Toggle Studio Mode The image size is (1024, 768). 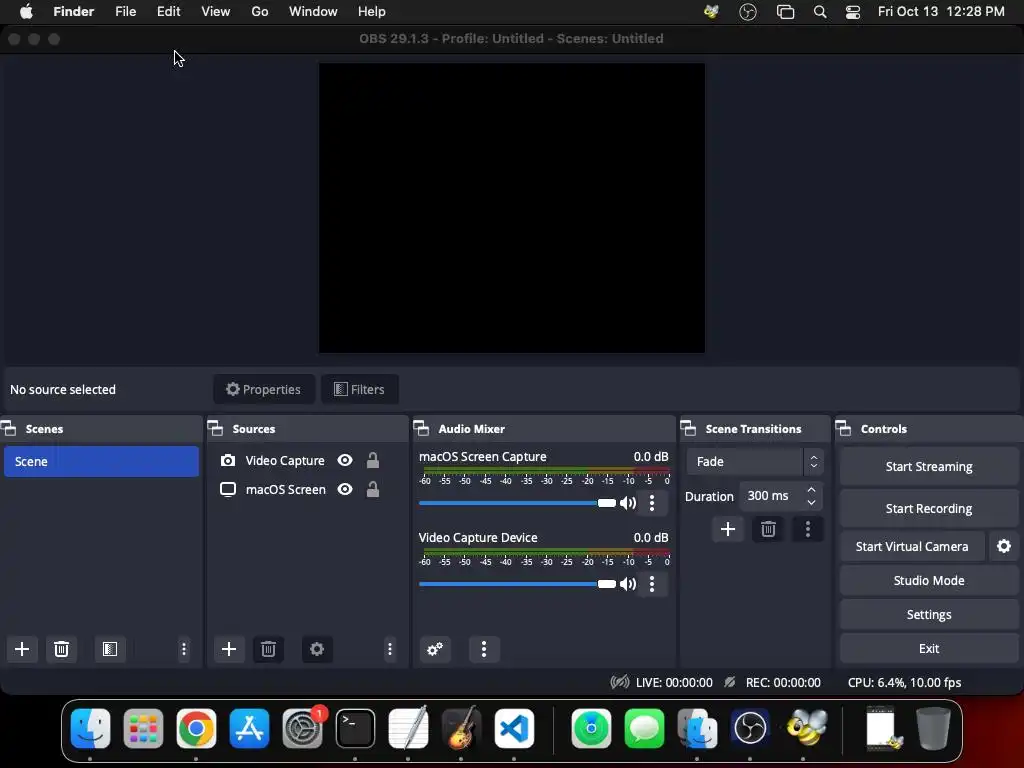929,581
